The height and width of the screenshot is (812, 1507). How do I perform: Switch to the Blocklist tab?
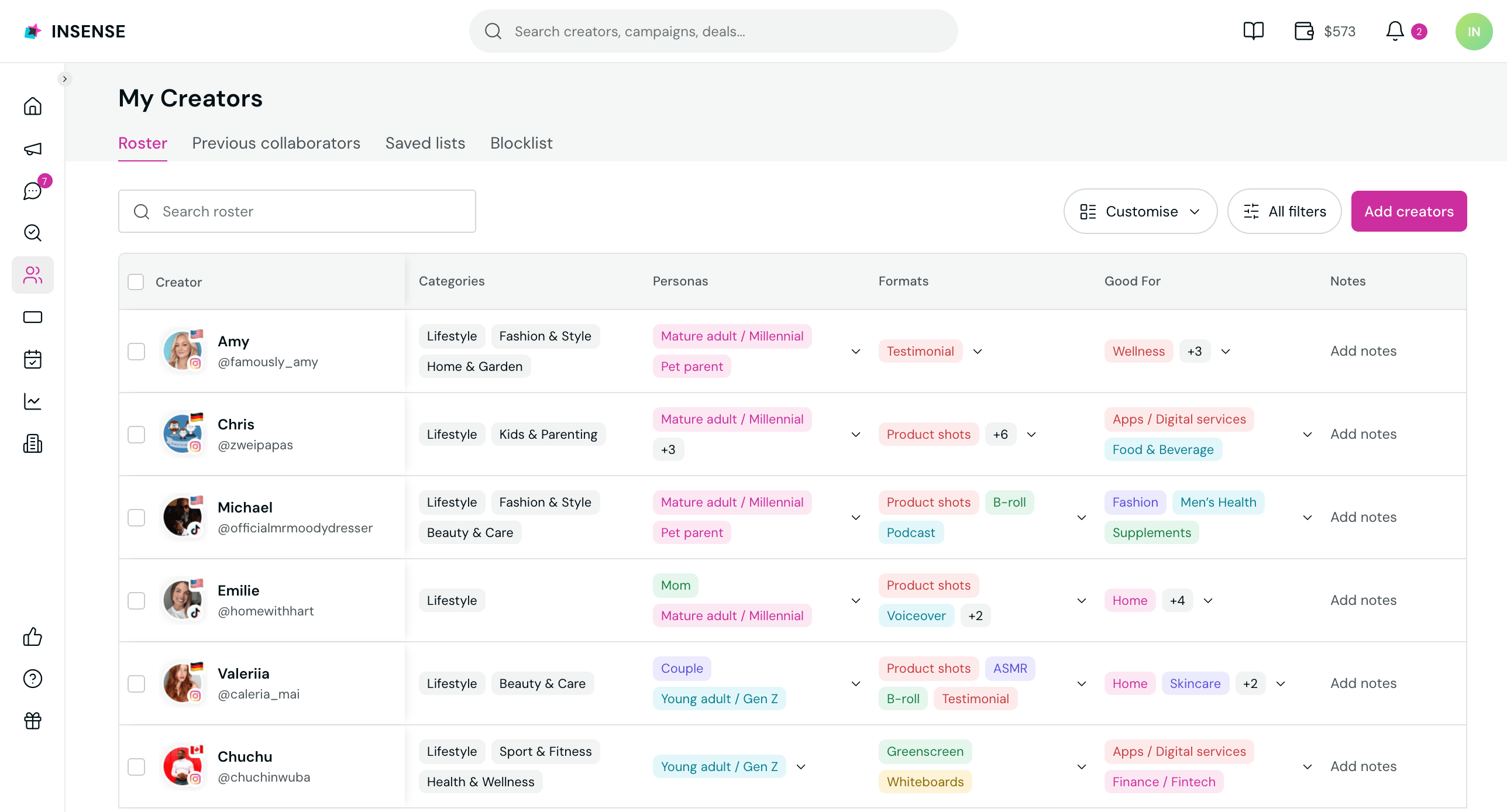tap(521, 143)
